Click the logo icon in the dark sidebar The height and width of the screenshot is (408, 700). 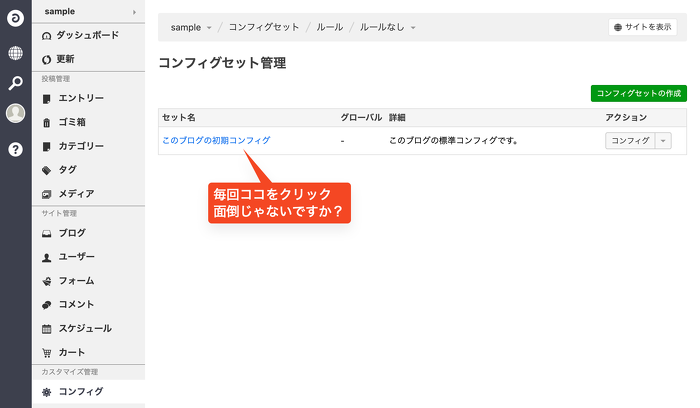pyautogui.click(x=15, y=19)
